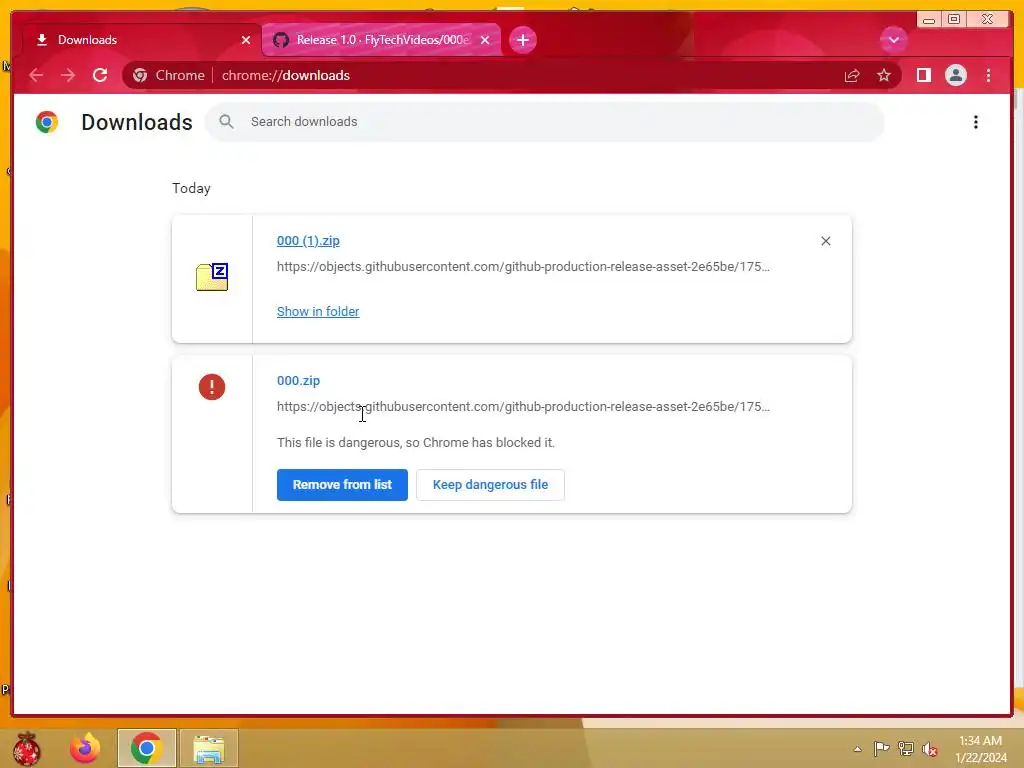This screenshot has height=768, width=1024.
Task: Close the GitHub Release 1.0 tab
Action: click(485, 40)
